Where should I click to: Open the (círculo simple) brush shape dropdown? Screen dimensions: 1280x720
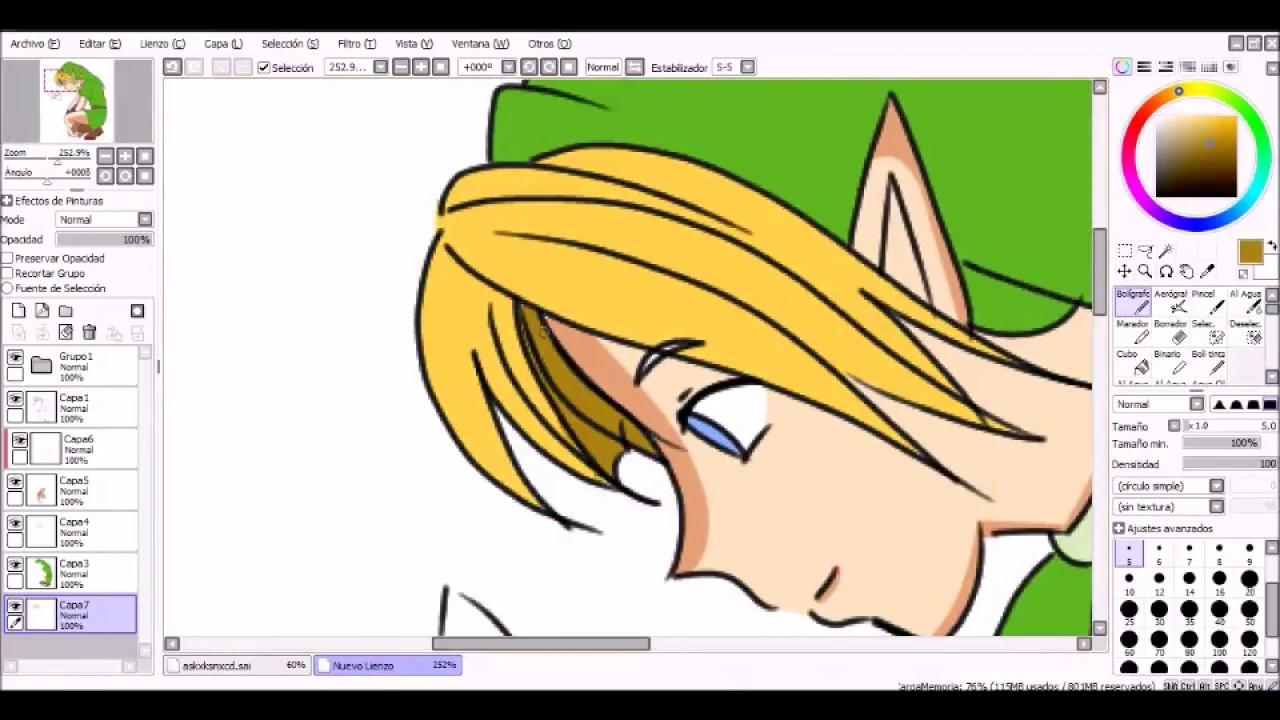pos(1216,486)
